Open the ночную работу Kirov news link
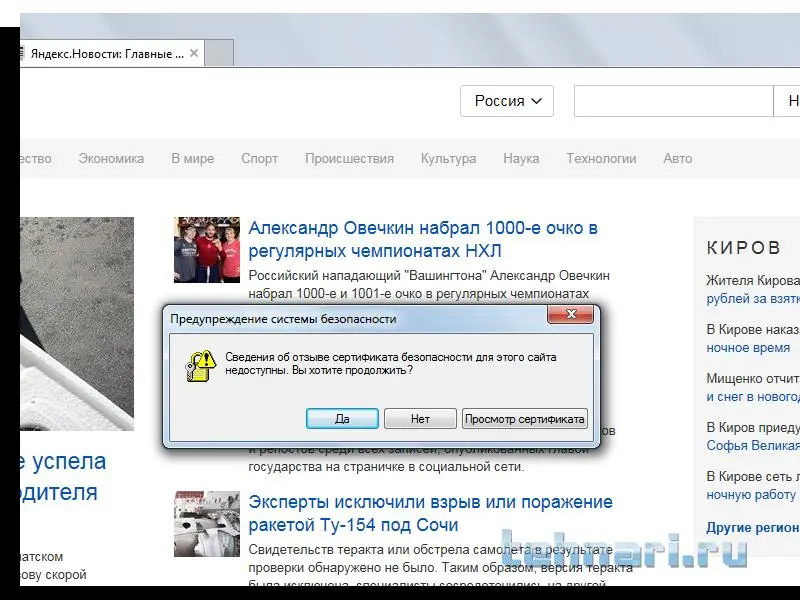800x600 pixels. 751,495
